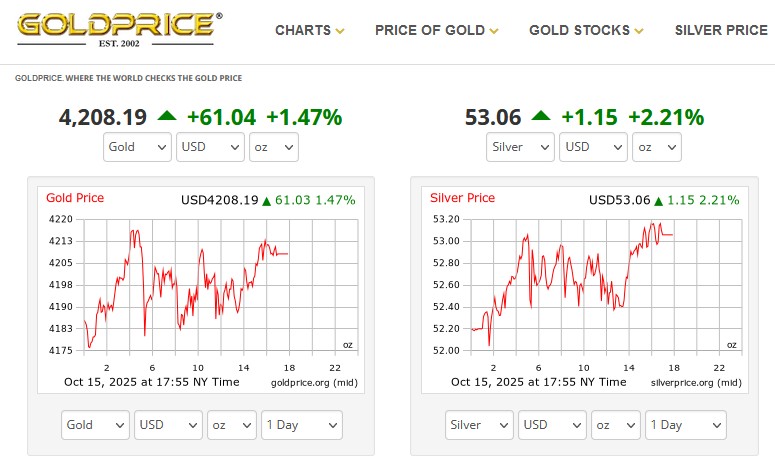Open the Silver dropdown below silver chart

tap(479, 425)
